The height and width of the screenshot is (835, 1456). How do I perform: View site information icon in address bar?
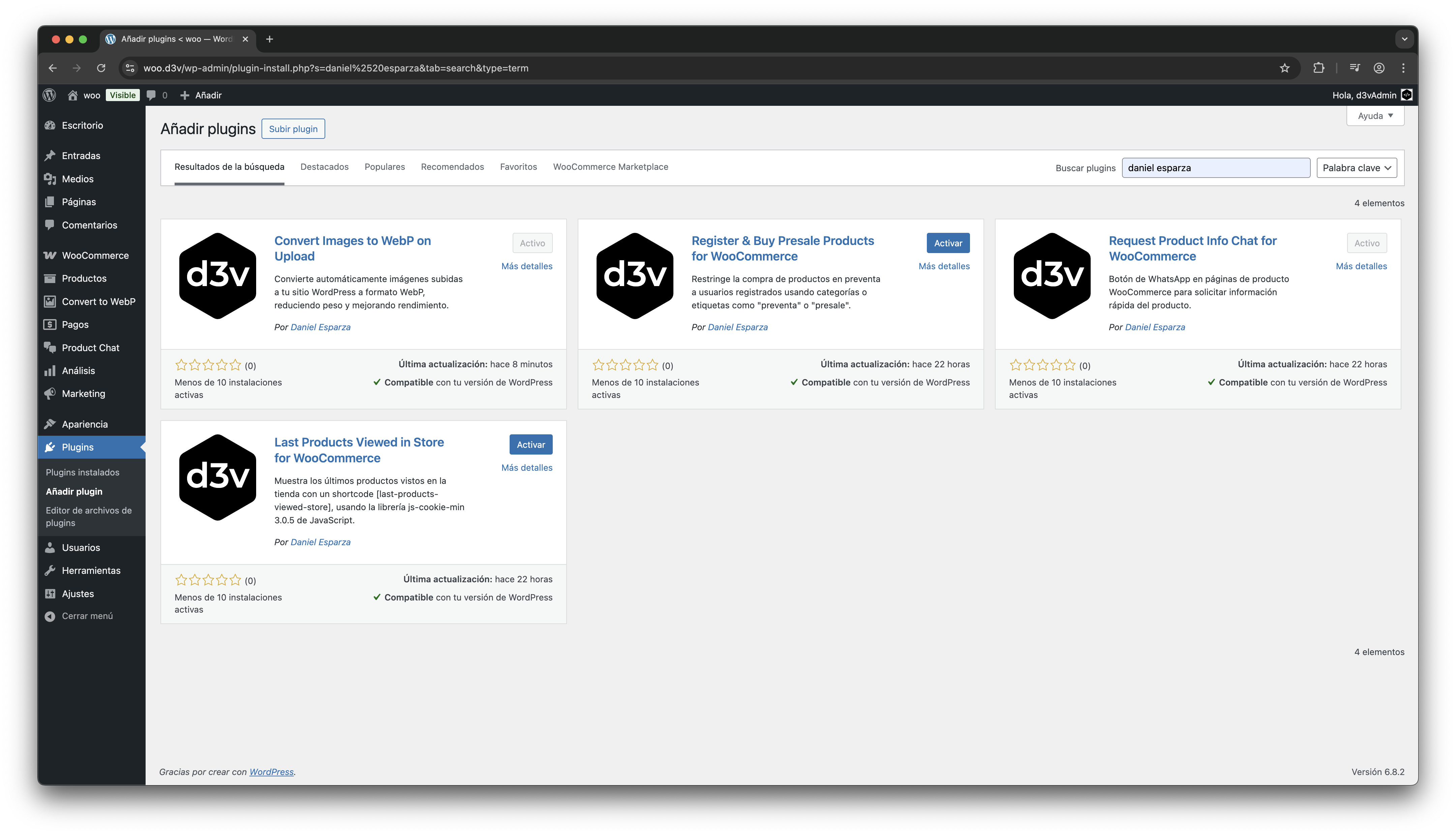point(131,68)
